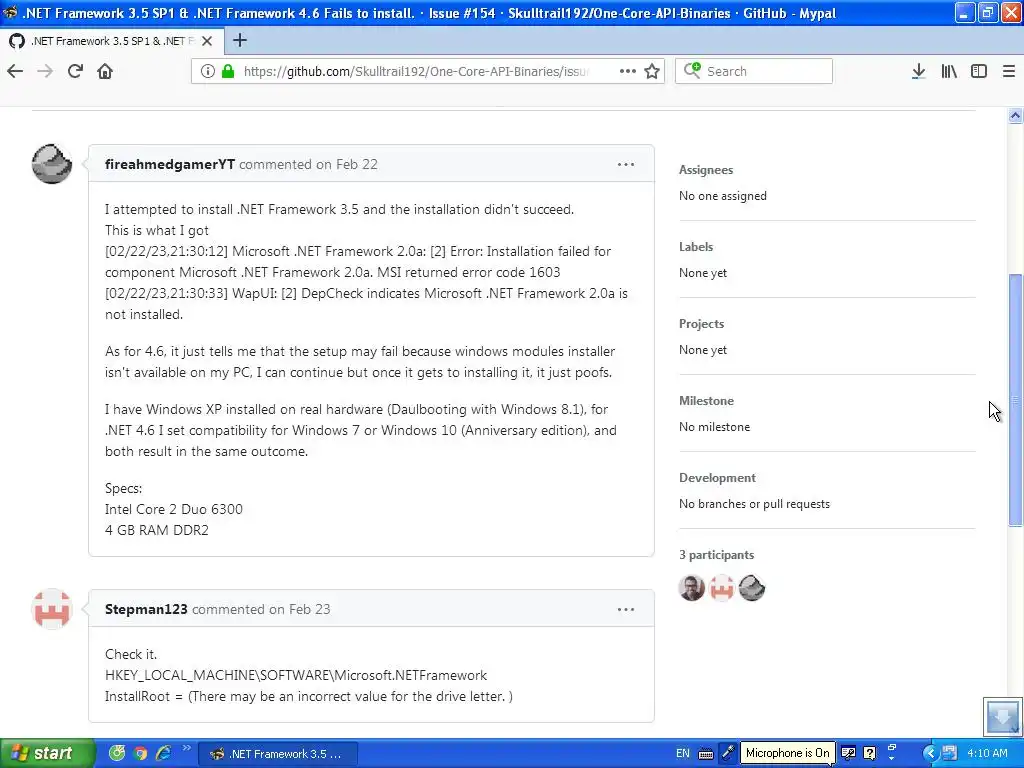1024x768 pixels.
Task: Open options for Stepman123's comment
Action: 626,609
